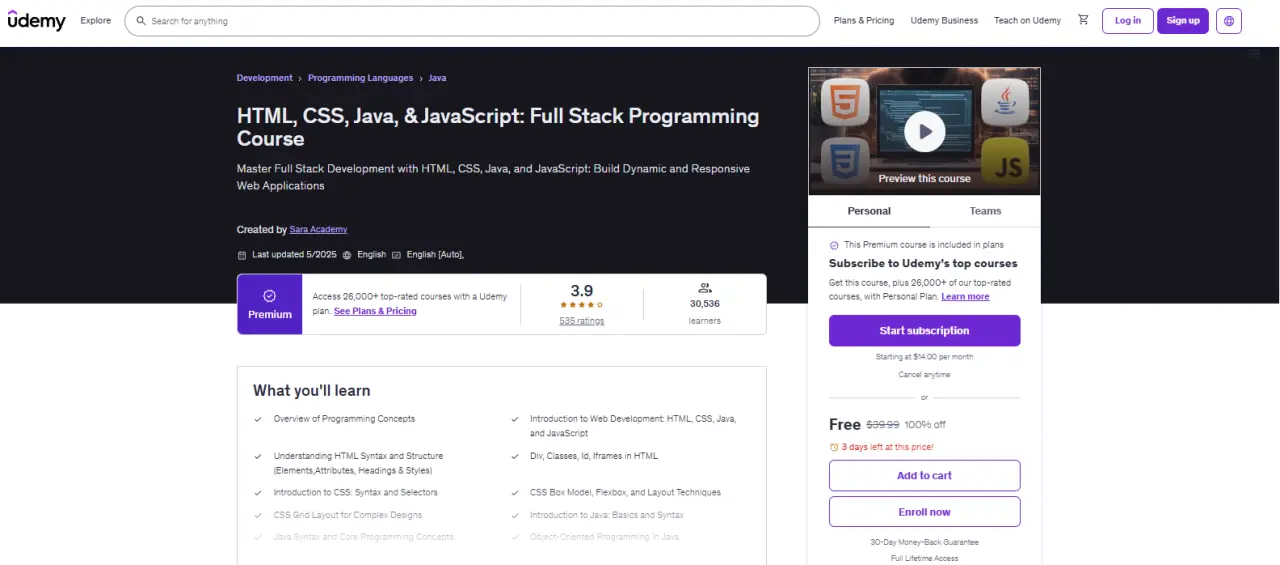Click the premium check icon in sidebar
The width and height of the screenshot is (1280, 565).
pyautogui.click(x=834, y=245)
